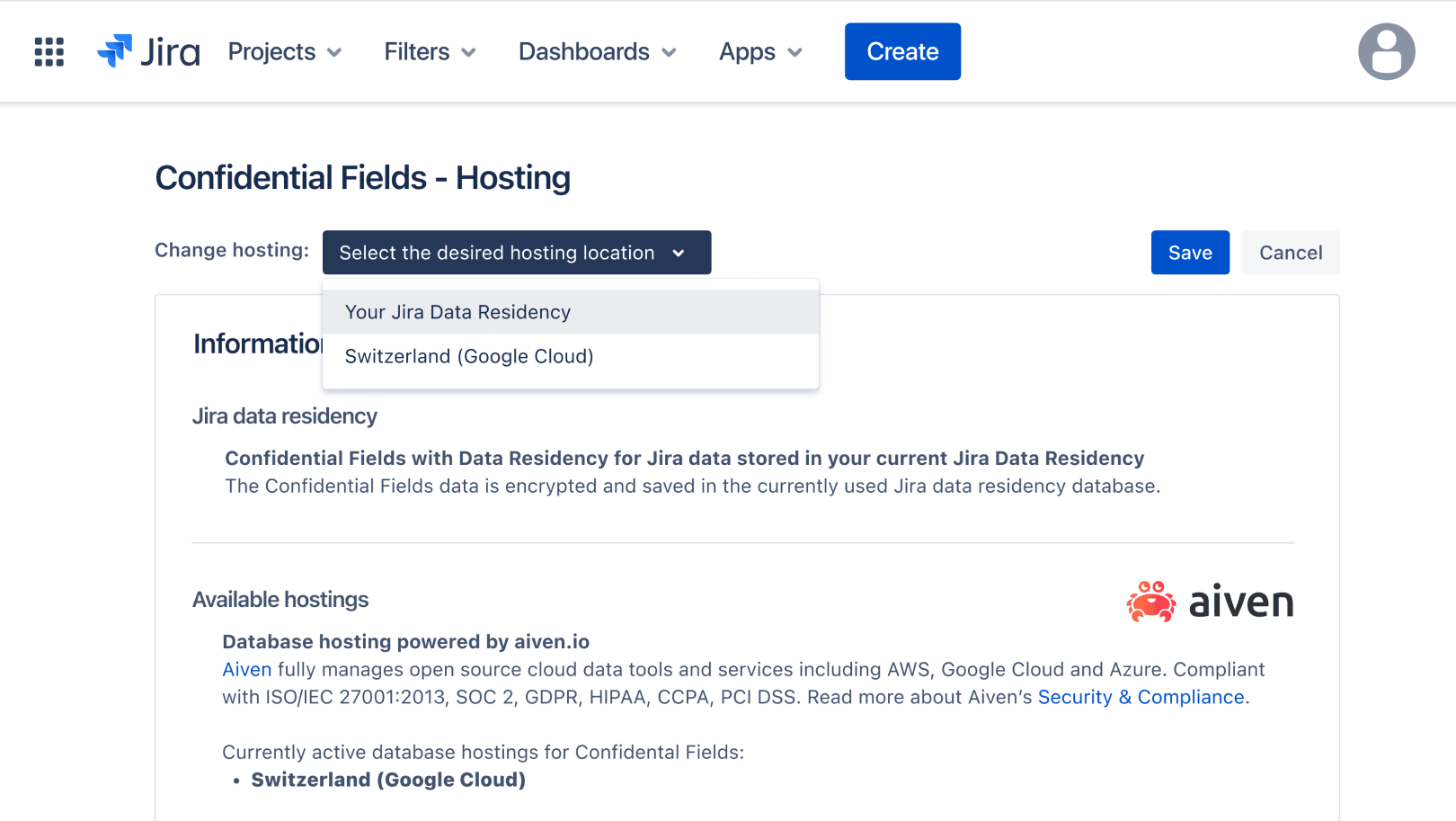1456x821 pixels.
Task: Open the Atlassian app switcher grid
Action: pos(49,51)
